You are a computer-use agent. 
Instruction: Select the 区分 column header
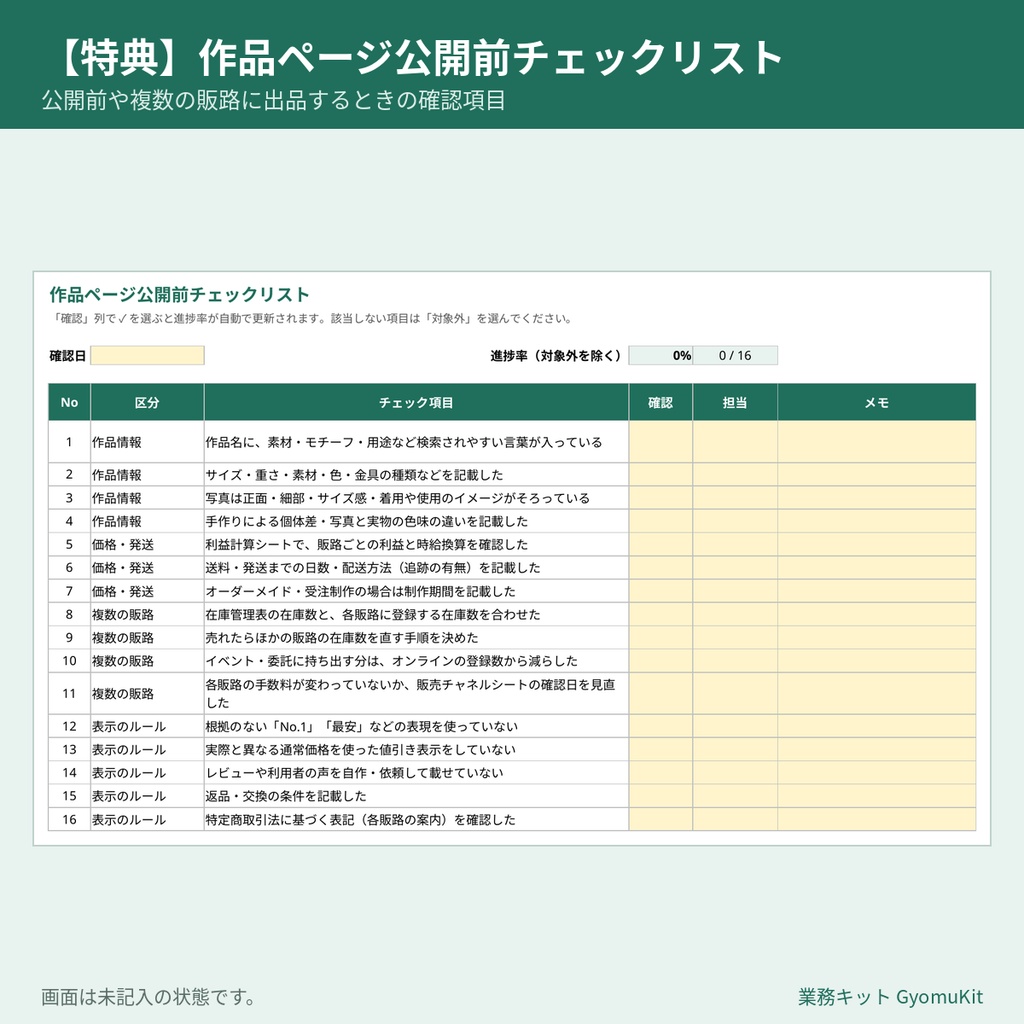coord(147,402)
